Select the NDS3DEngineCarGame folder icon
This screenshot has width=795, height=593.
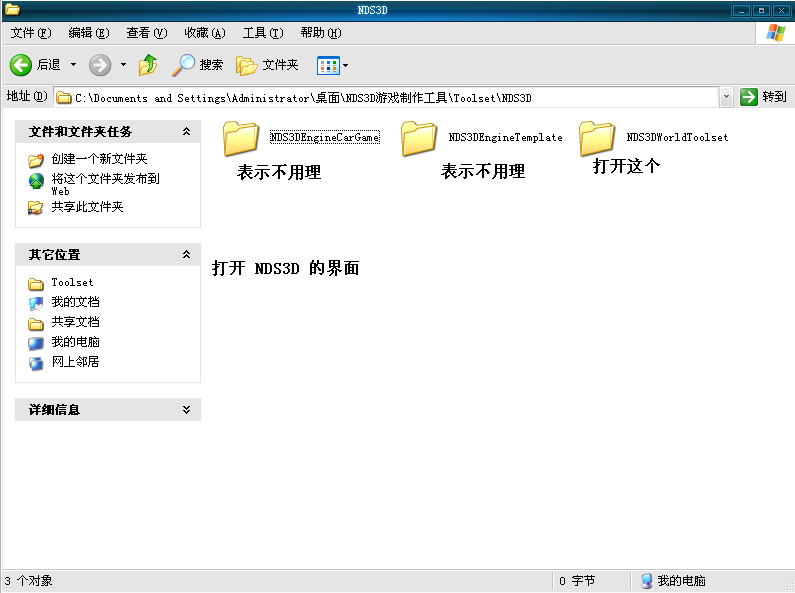241,138
